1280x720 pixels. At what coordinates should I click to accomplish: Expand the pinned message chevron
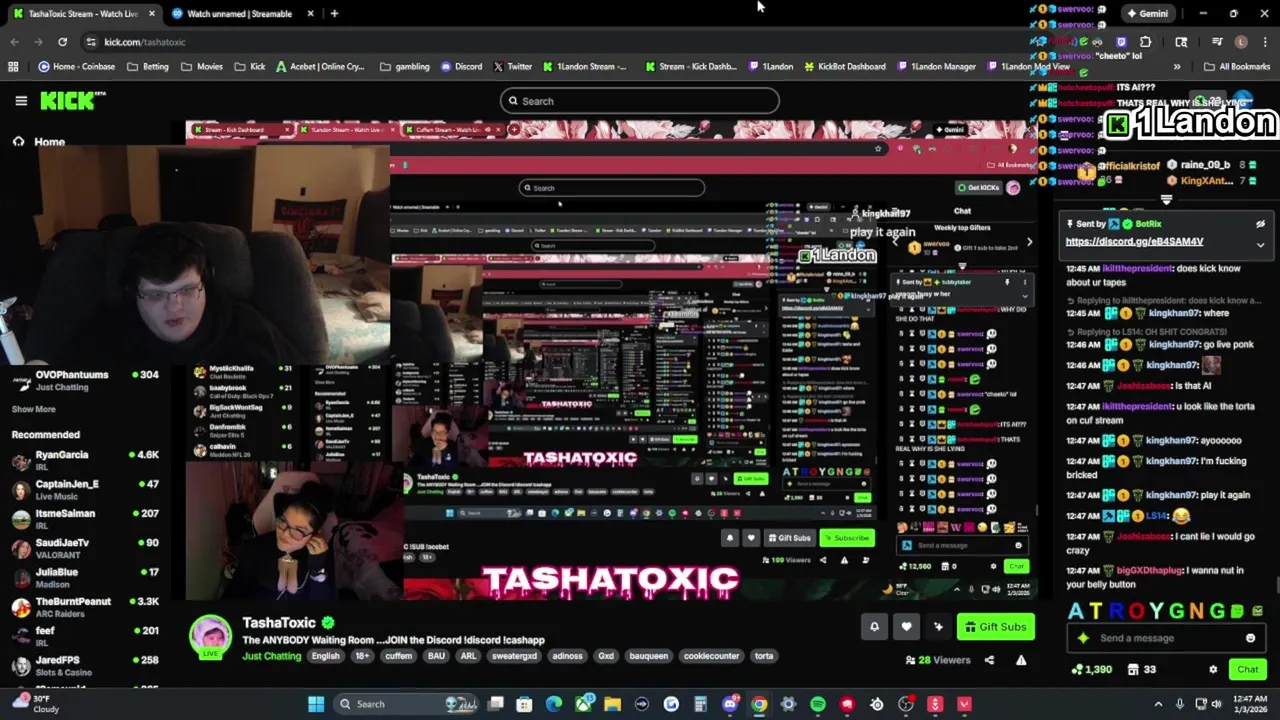point(1260,243)
